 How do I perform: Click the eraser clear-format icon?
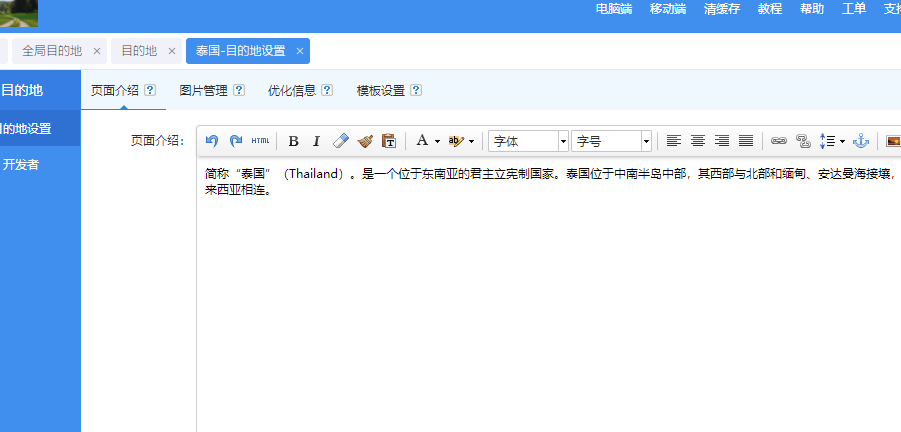coord(341,141)
